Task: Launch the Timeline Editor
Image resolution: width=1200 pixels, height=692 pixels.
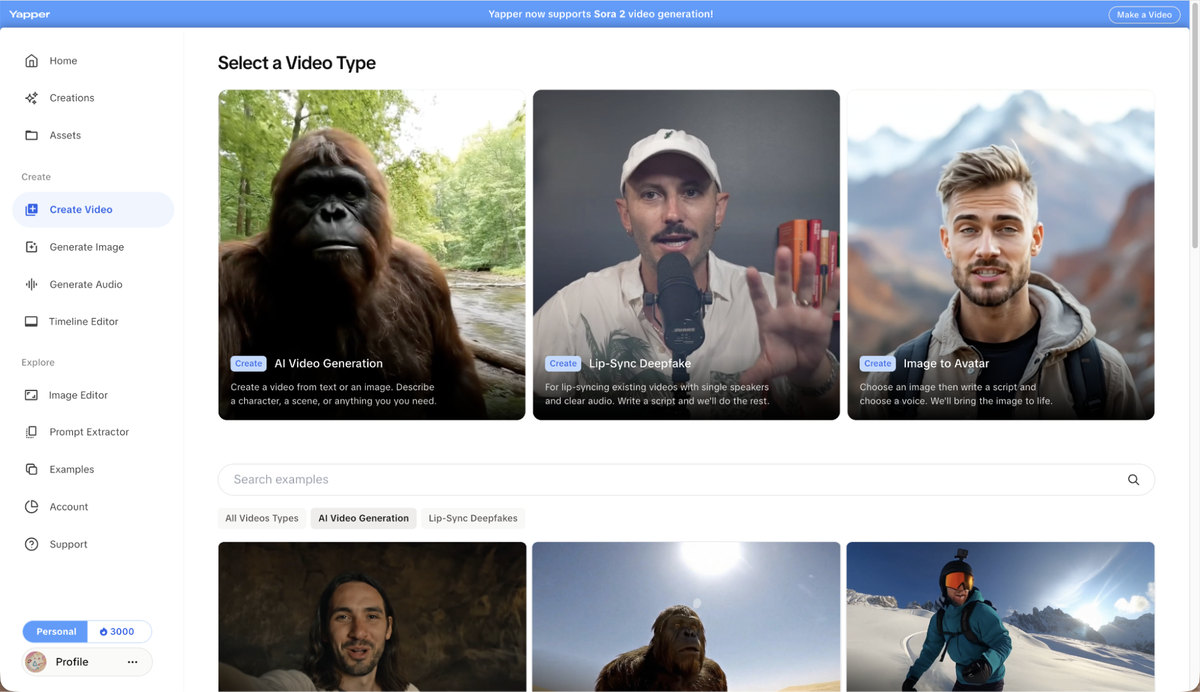Action: (x=34, y=321)
